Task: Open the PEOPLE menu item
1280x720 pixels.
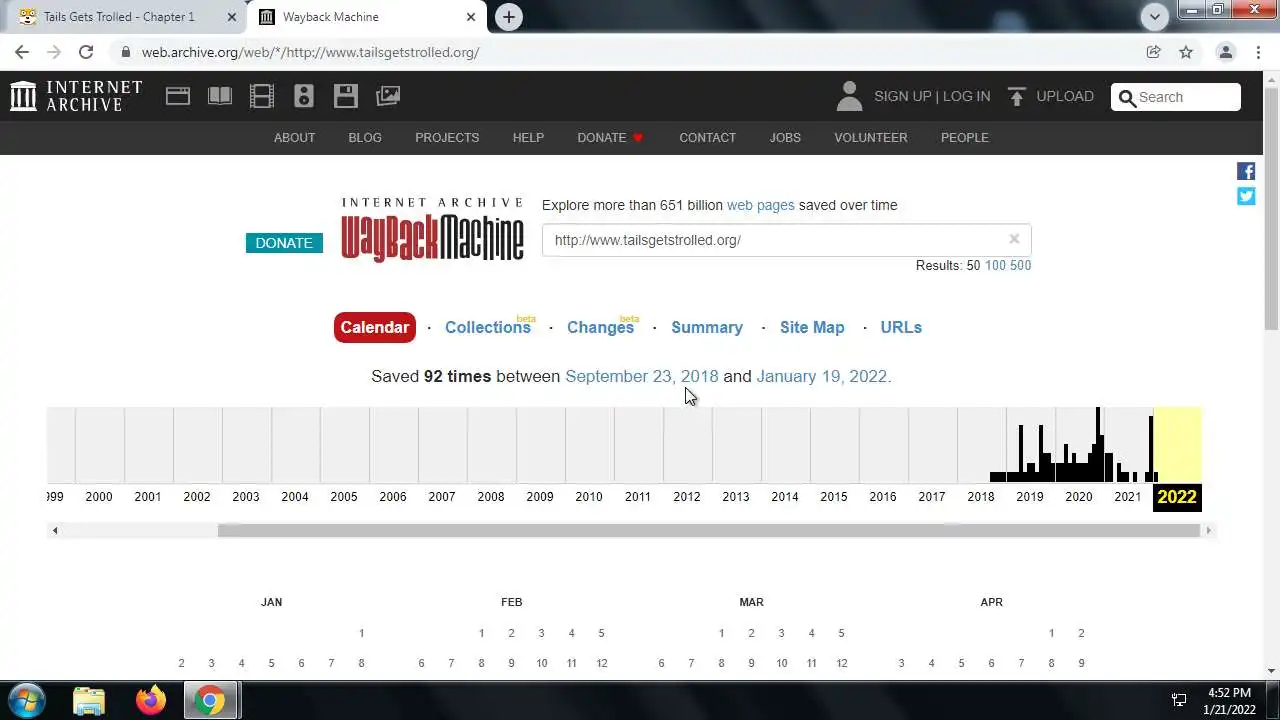Action: tap(964, 138)
